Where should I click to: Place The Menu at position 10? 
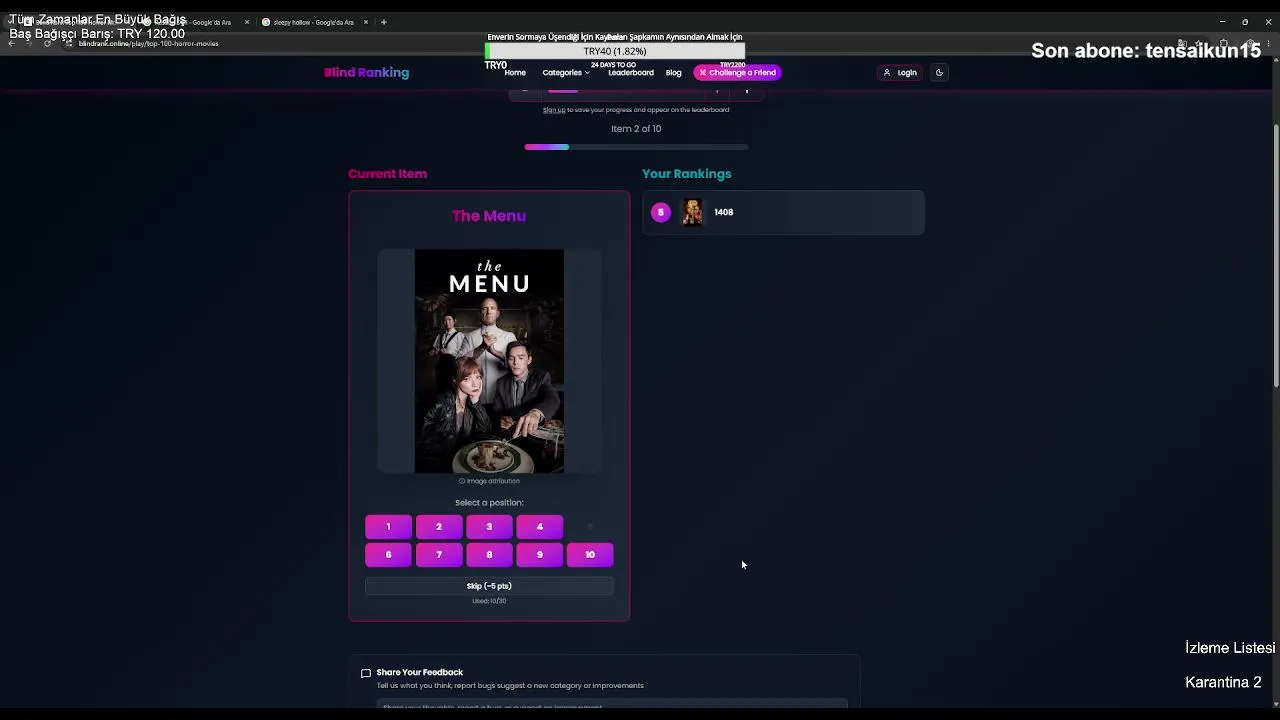pyautogui.click(x=590, y=555)
